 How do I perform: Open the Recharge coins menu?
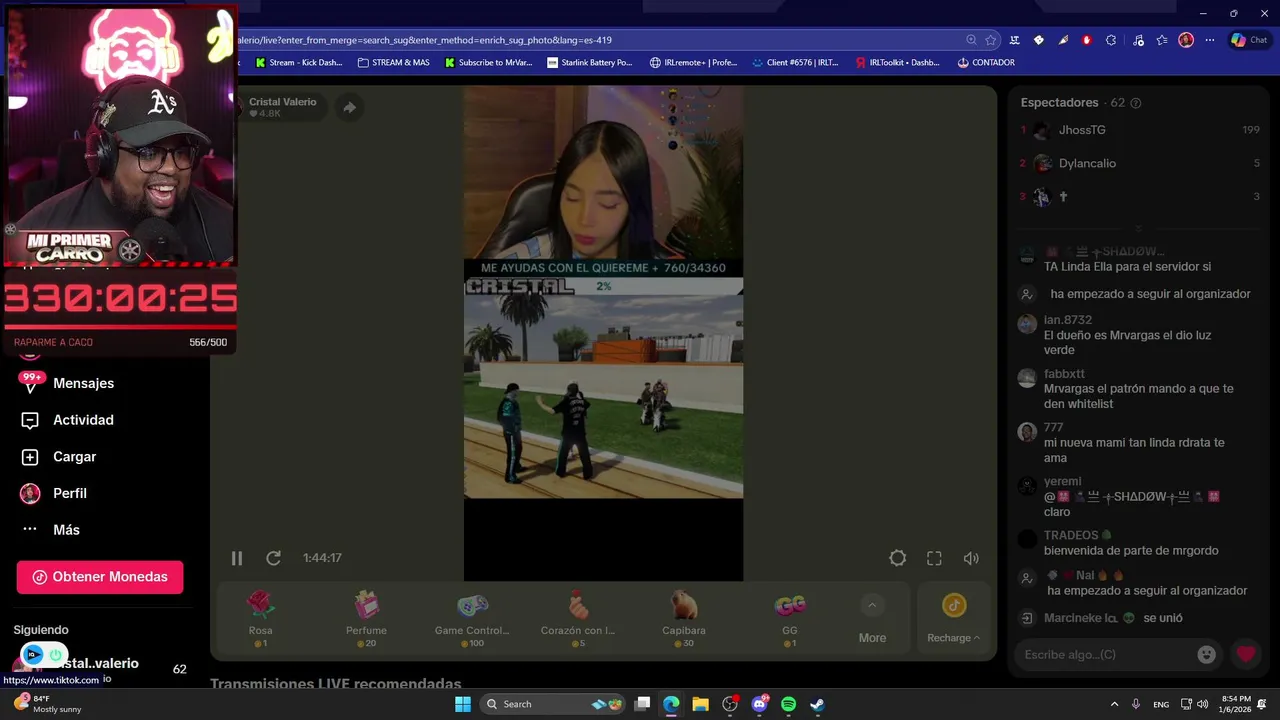[953, 618]
